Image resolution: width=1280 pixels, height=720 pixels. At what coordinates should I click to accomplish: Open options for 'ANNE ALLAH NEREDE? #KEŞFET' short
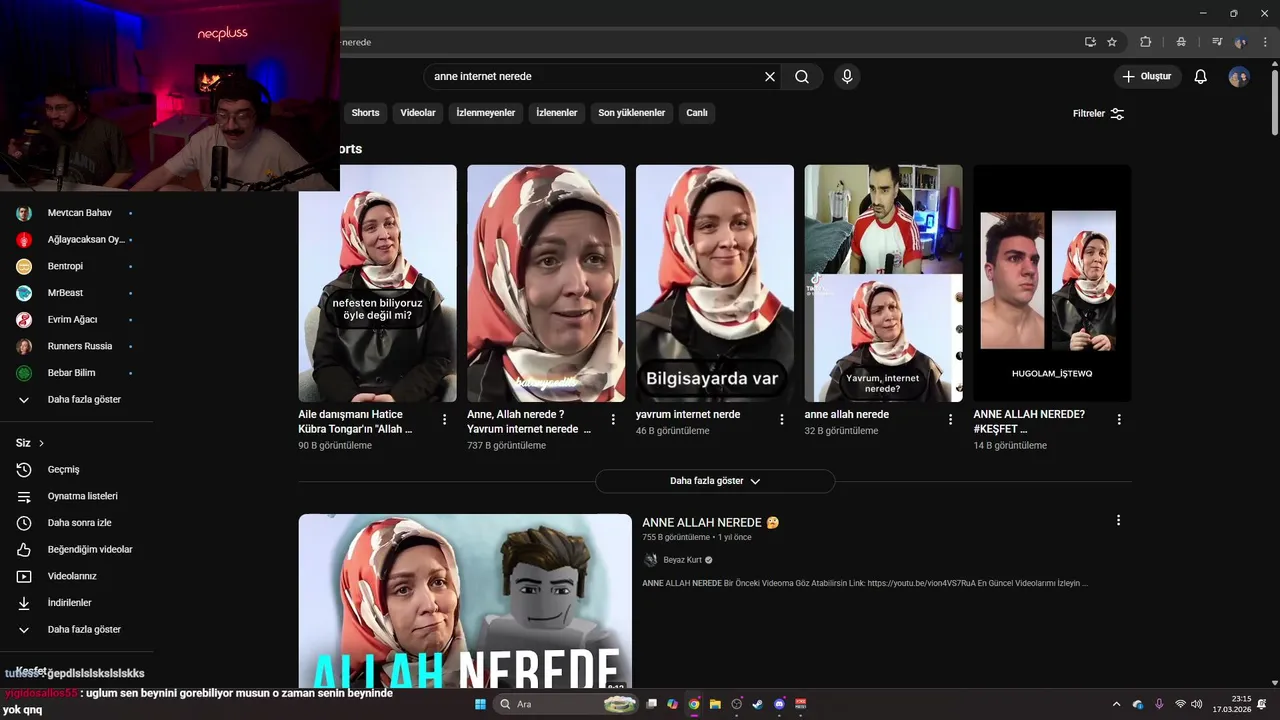(x=1119, y=419)
